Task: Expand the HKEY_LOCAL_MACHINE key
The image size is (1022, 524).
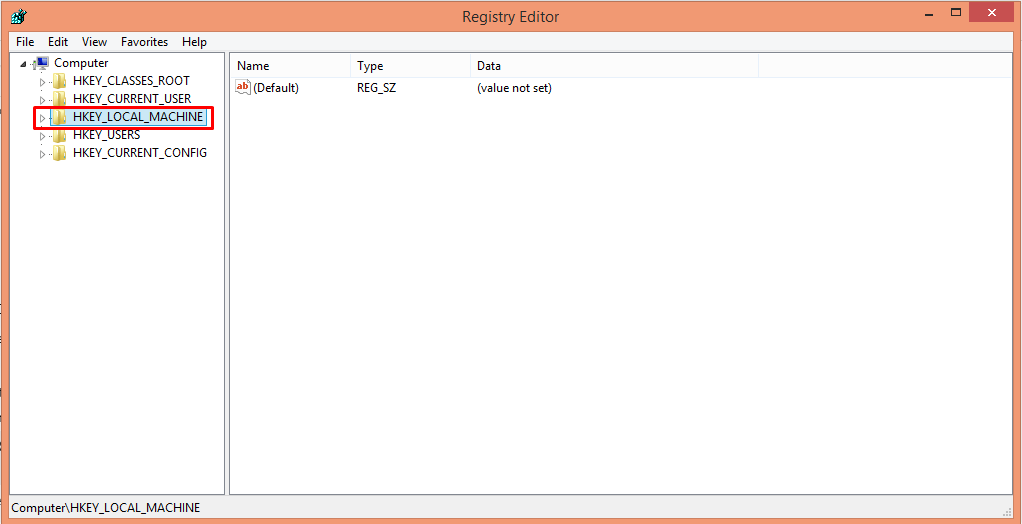Action: tap(42, 118)
